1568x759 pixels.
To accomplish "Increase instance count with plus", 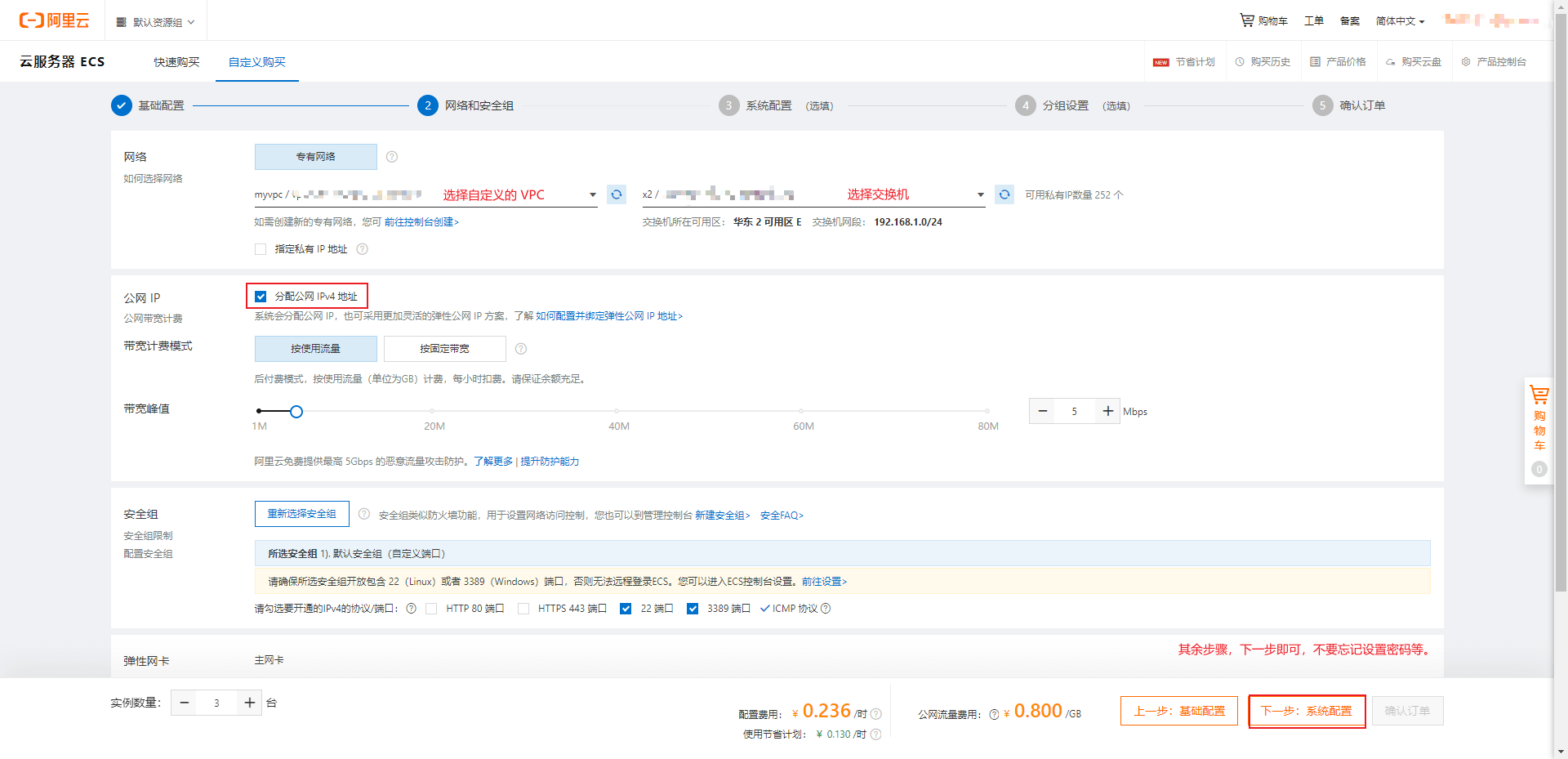I will 249,703.
